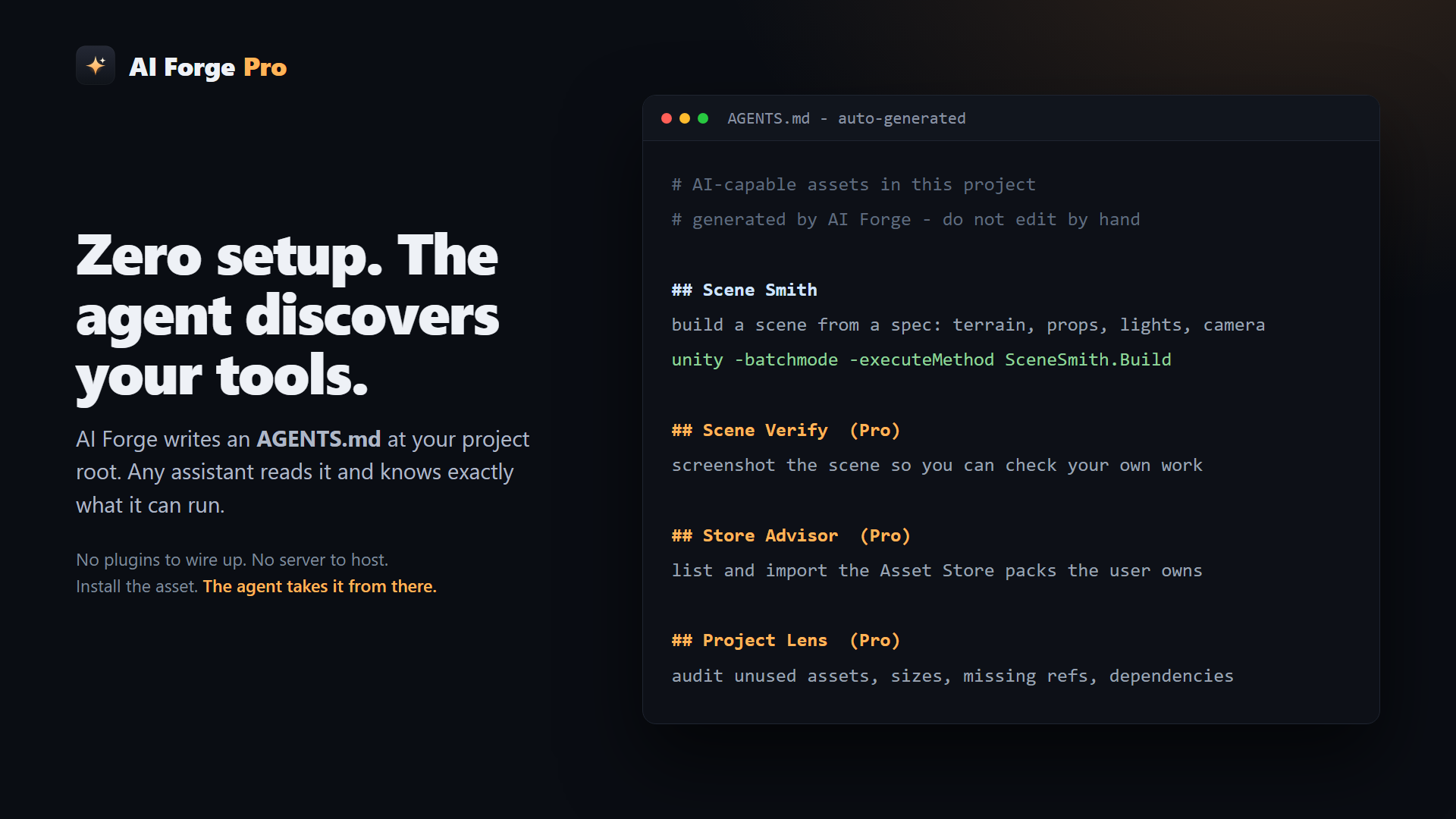Click the "generated by AI Forge" comment line
This screenshot has height=819, width=1456.
pyautogui.click(x=905, y=219)
